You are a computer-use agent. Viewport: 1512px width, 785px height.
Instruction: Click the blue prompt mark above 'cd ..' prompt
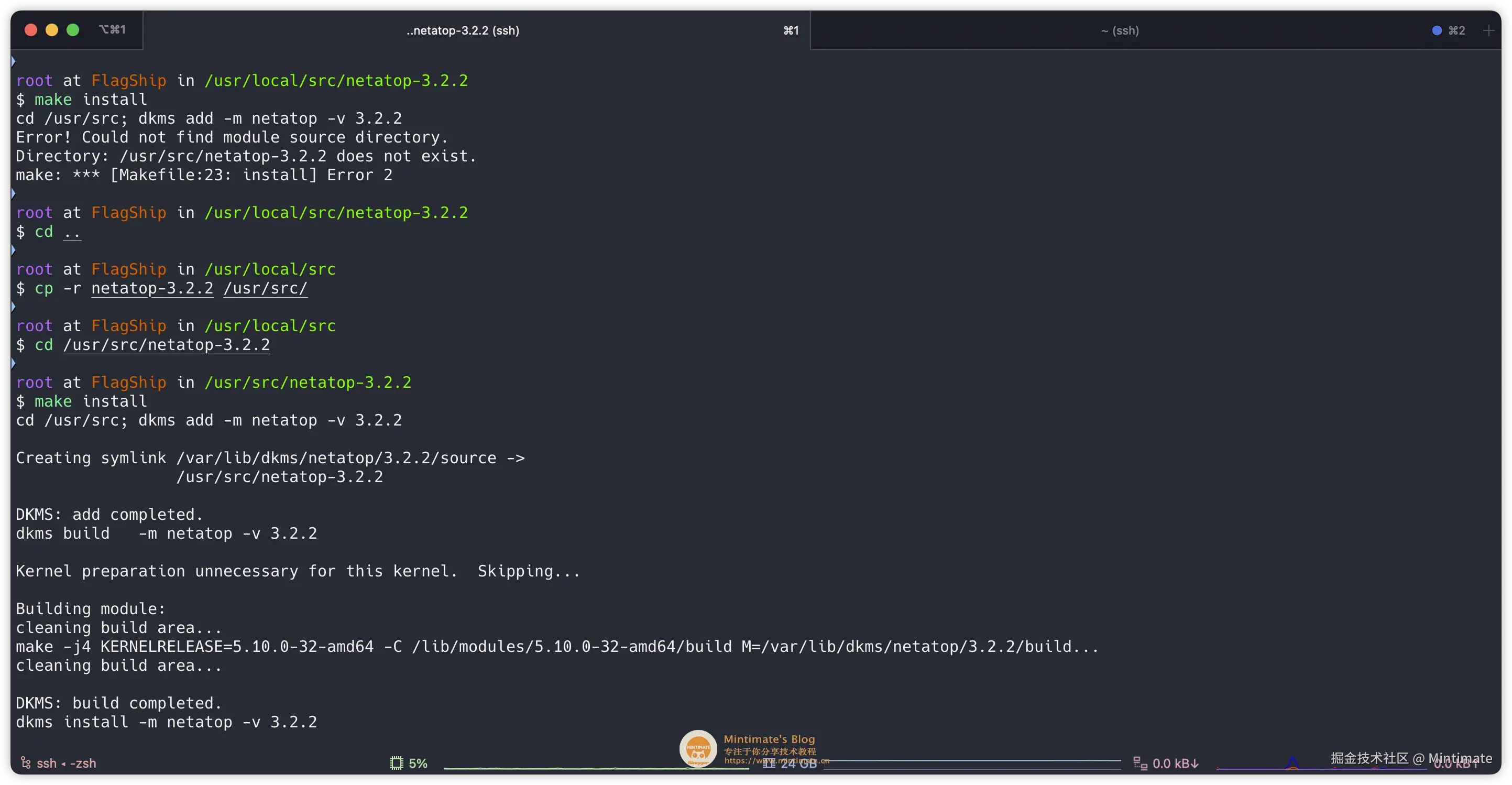[13, 193]
